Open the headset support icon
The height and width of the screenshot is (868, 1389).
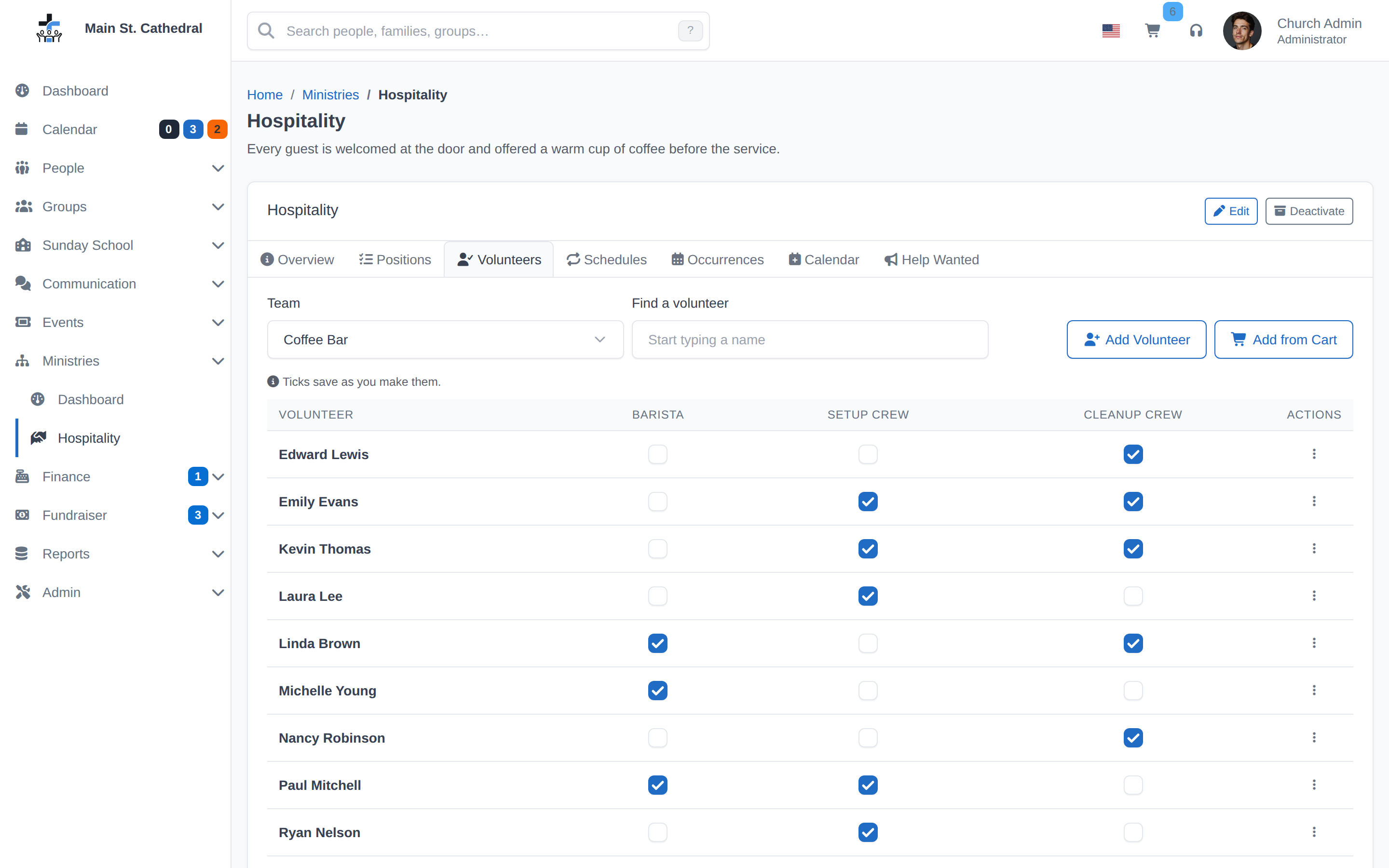[1196, 30]
